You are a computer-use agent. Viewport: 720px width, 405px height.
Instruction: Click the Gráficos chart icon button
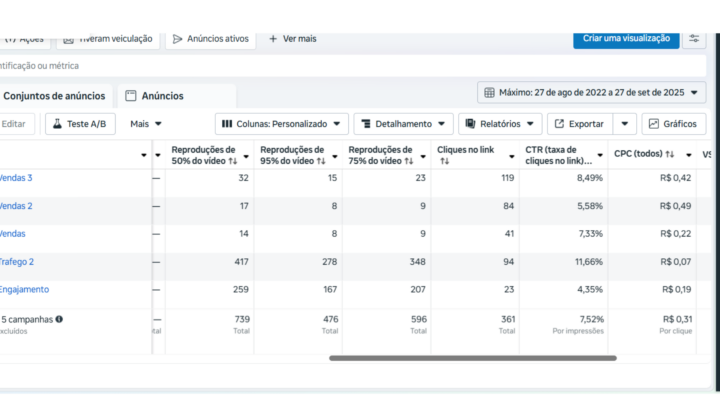[654, 124]
